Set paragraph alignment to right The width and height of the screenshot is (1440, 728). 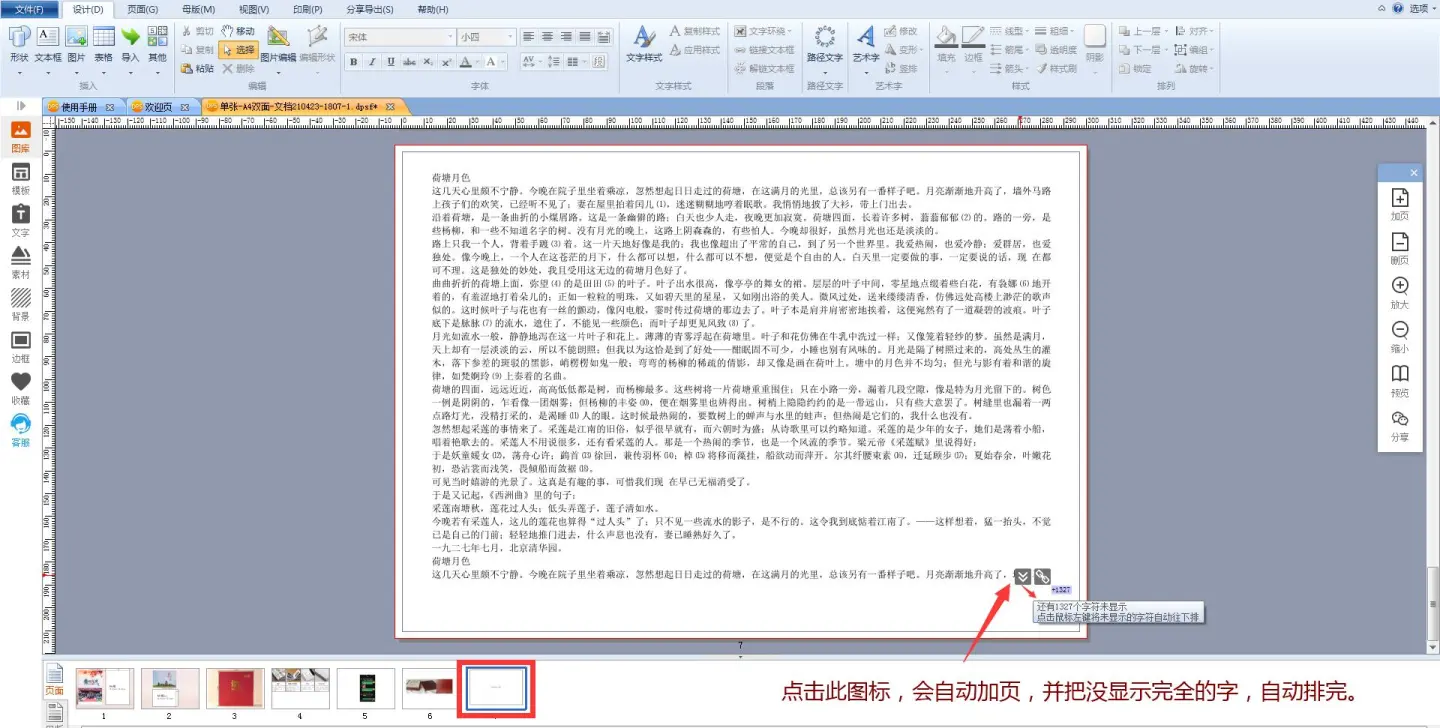click(568, 37)
